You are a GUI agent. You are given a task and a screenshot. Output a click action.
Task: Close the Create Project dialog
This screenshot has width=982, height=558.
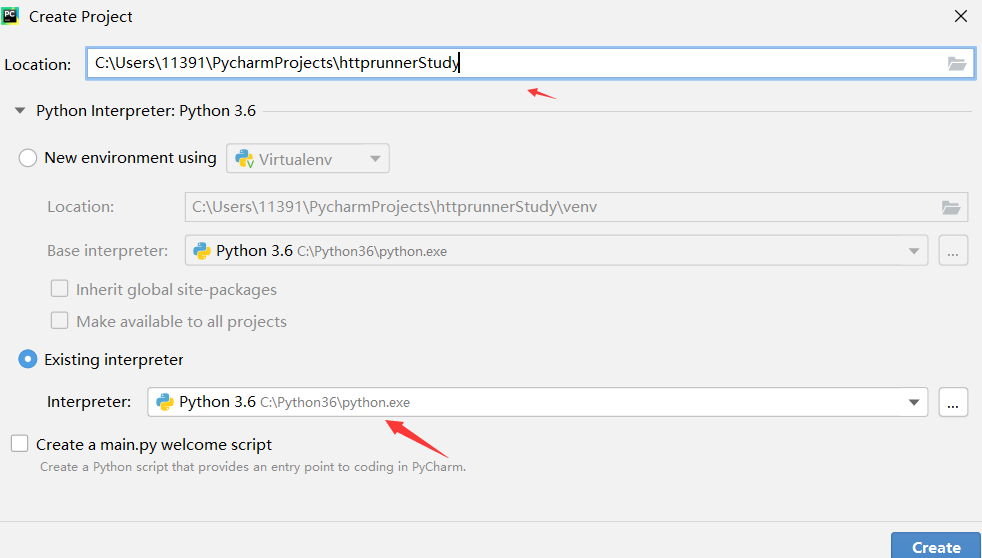[961, 16]
